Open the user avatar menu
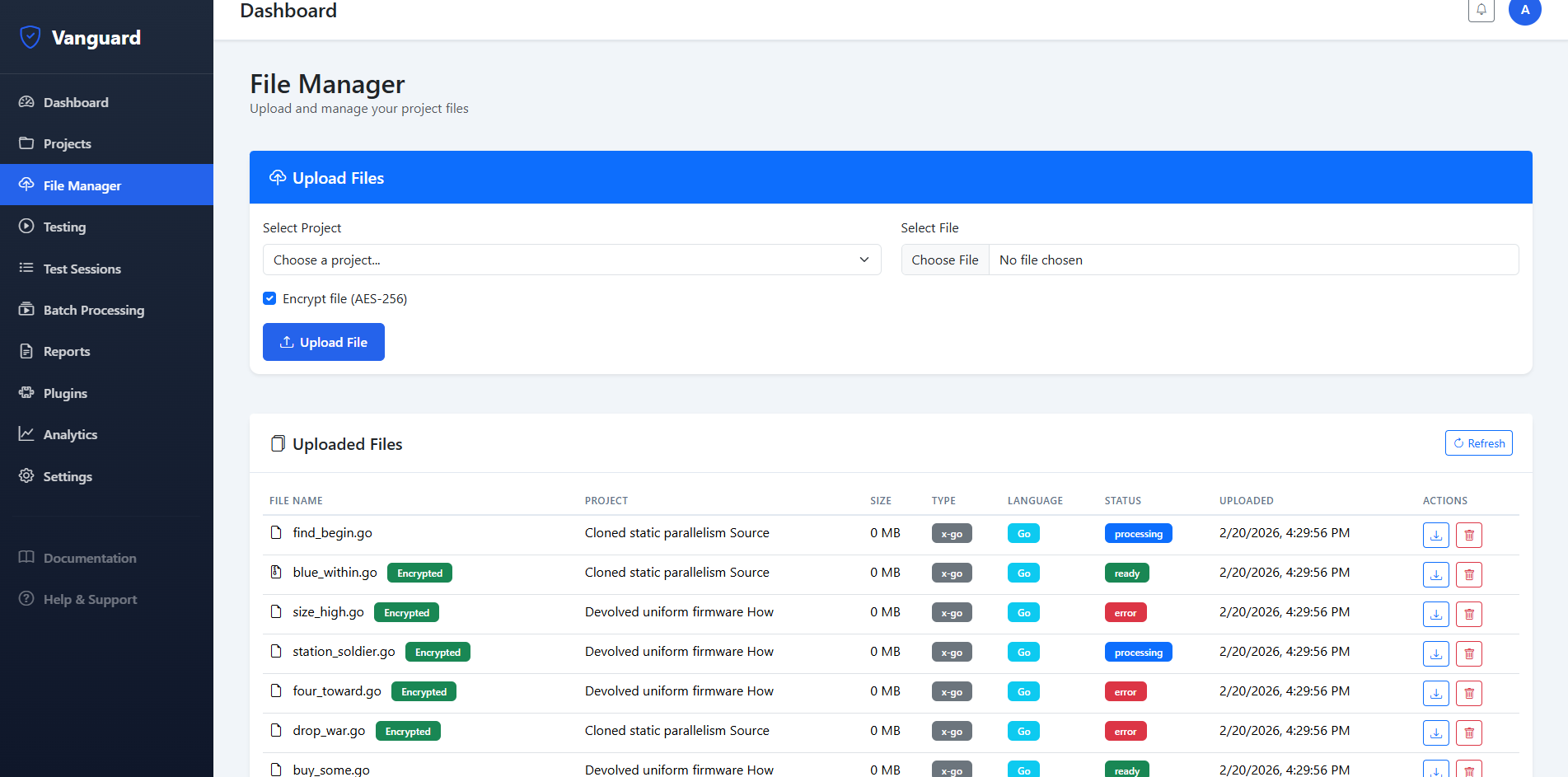Screen dimensions: 1568x777 point(1524,11)
